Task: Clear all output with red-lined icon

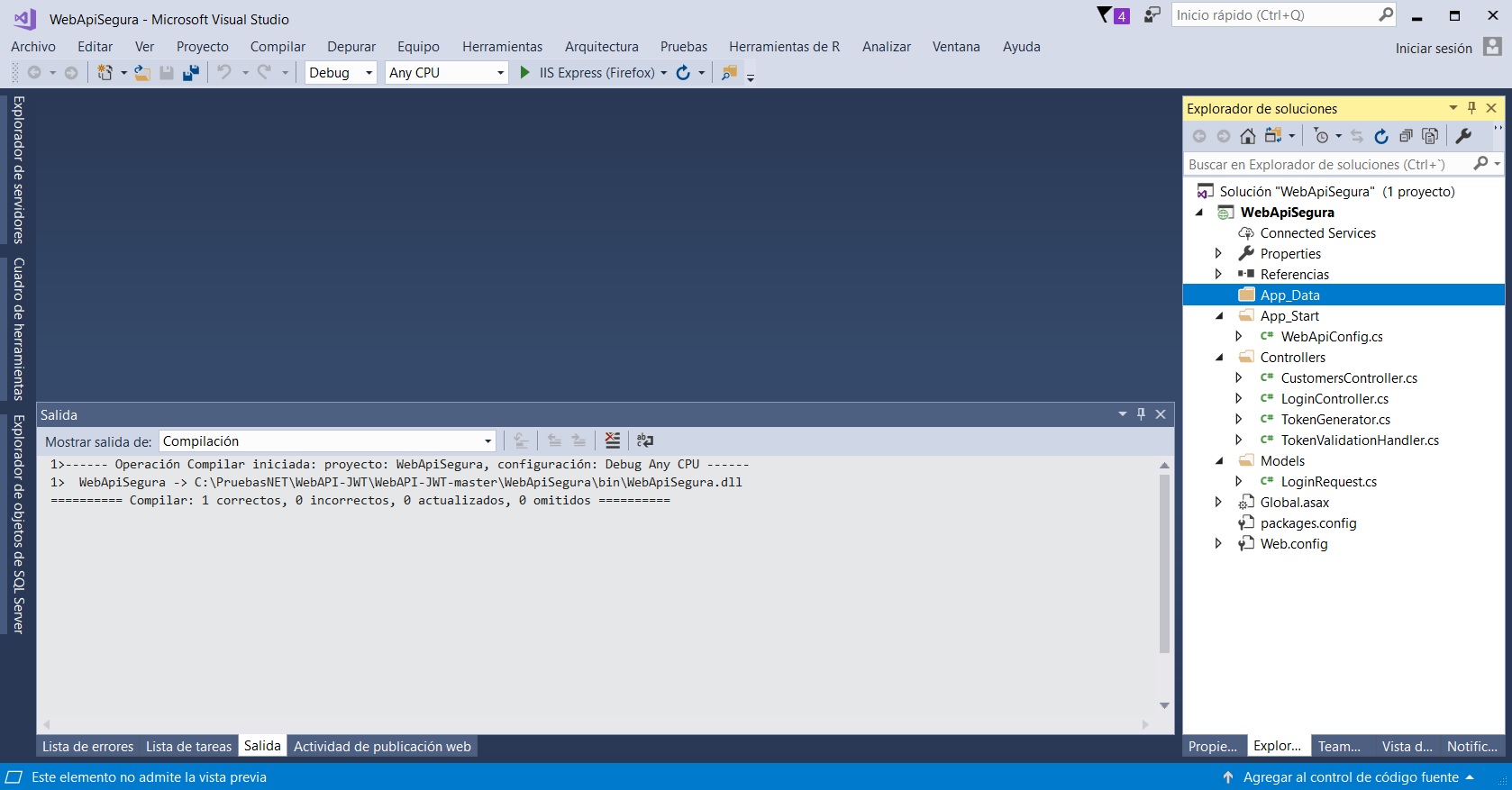Action: 613,440
